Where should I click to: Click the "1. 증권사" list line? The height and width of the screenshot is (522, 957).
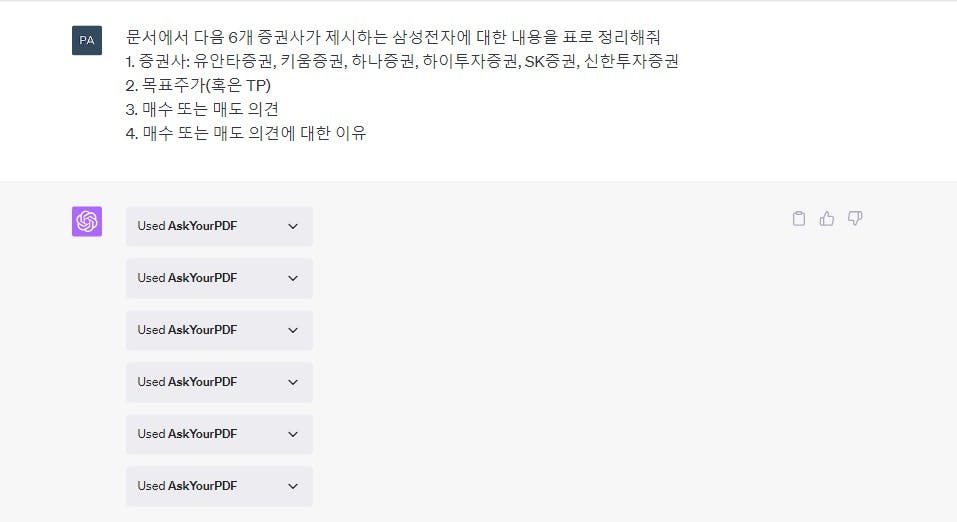[x=402, y=61]
